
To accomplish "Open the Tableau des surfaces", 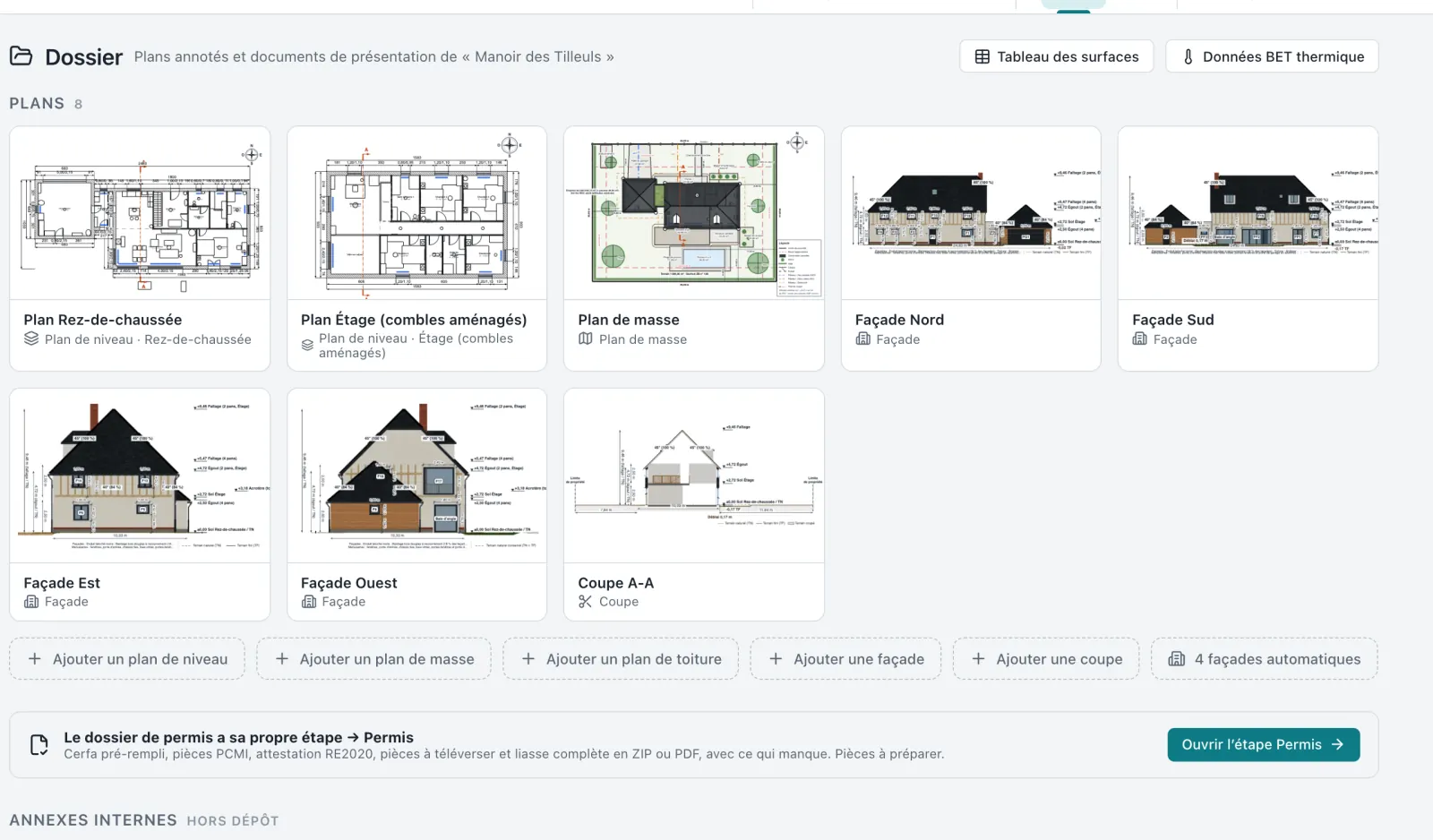I will tap(1057, 56).
